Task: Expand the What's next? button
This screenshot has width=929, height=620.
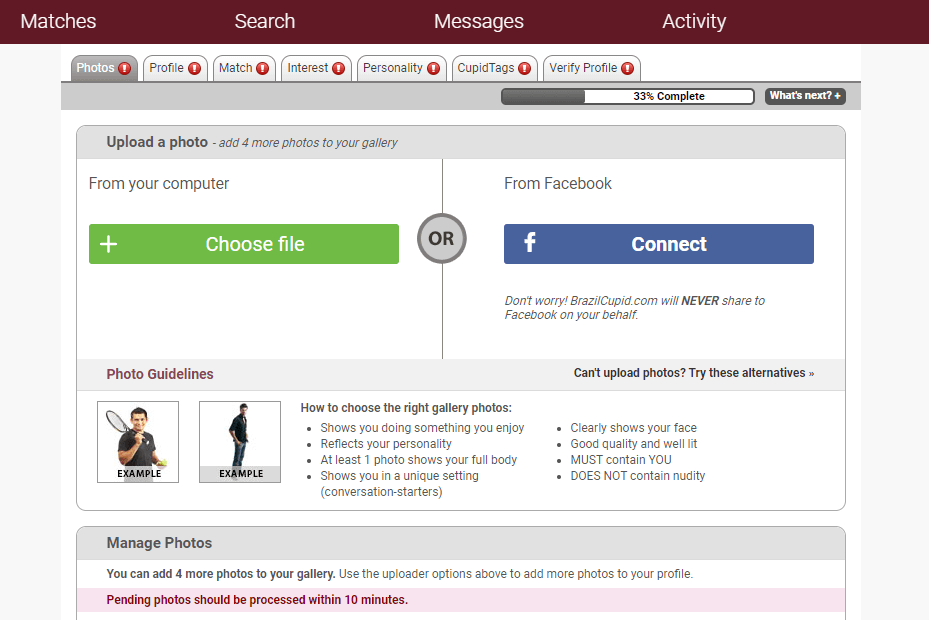Action: 805,96
